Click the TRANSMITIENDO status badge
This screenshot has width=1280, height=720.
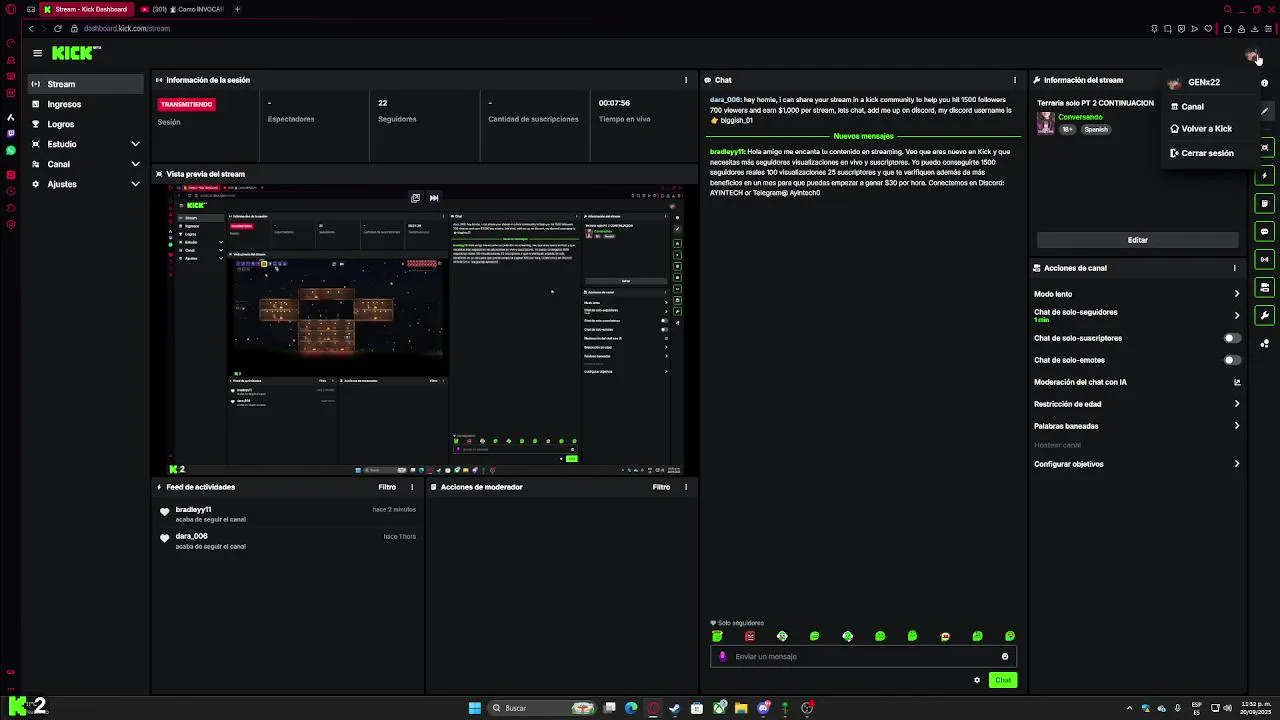point(186,104)
